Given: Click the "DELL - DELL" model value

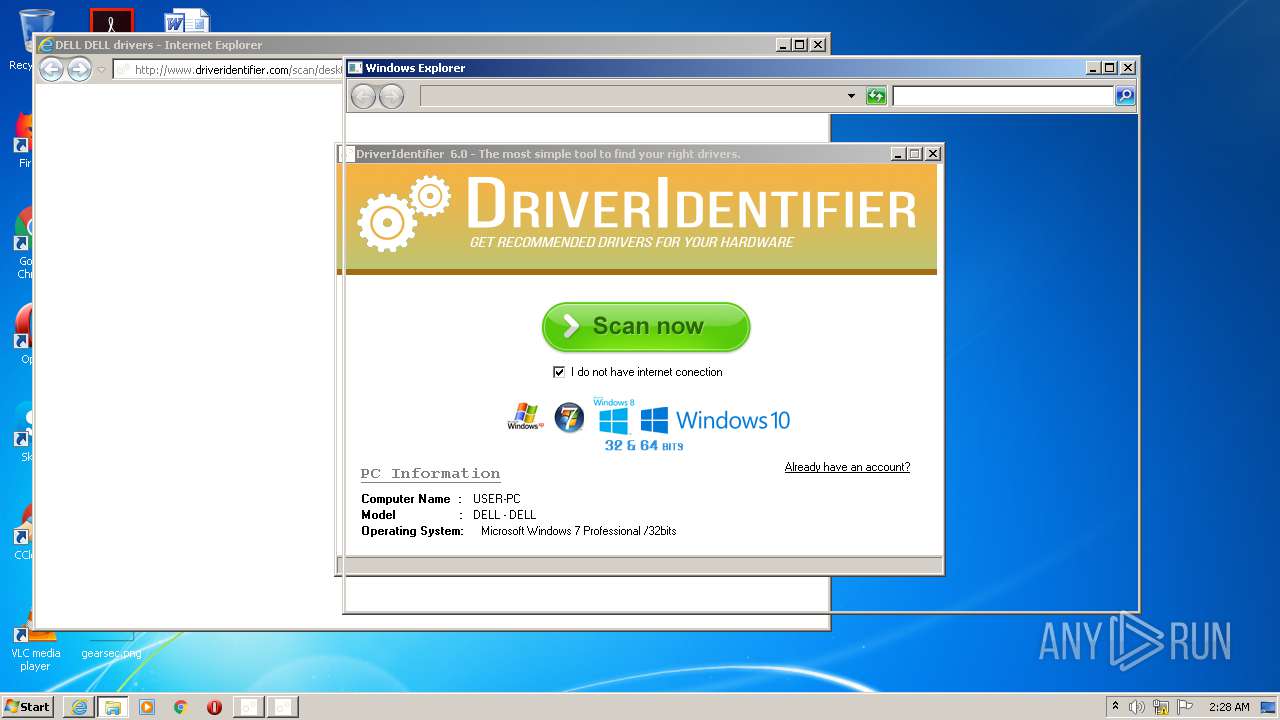Looking at the screenshot, I should pyautogui.click(x=504, y=515).
